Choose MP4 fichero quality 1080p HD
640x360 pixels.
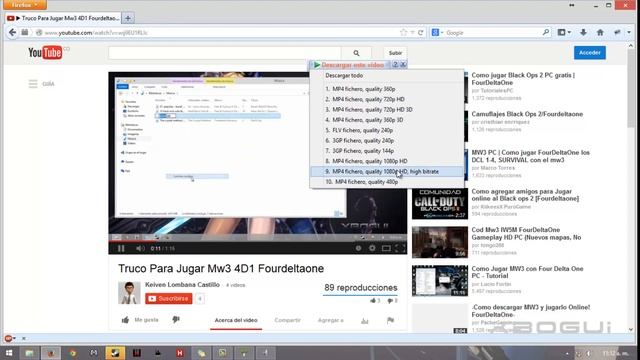[387, 161]
